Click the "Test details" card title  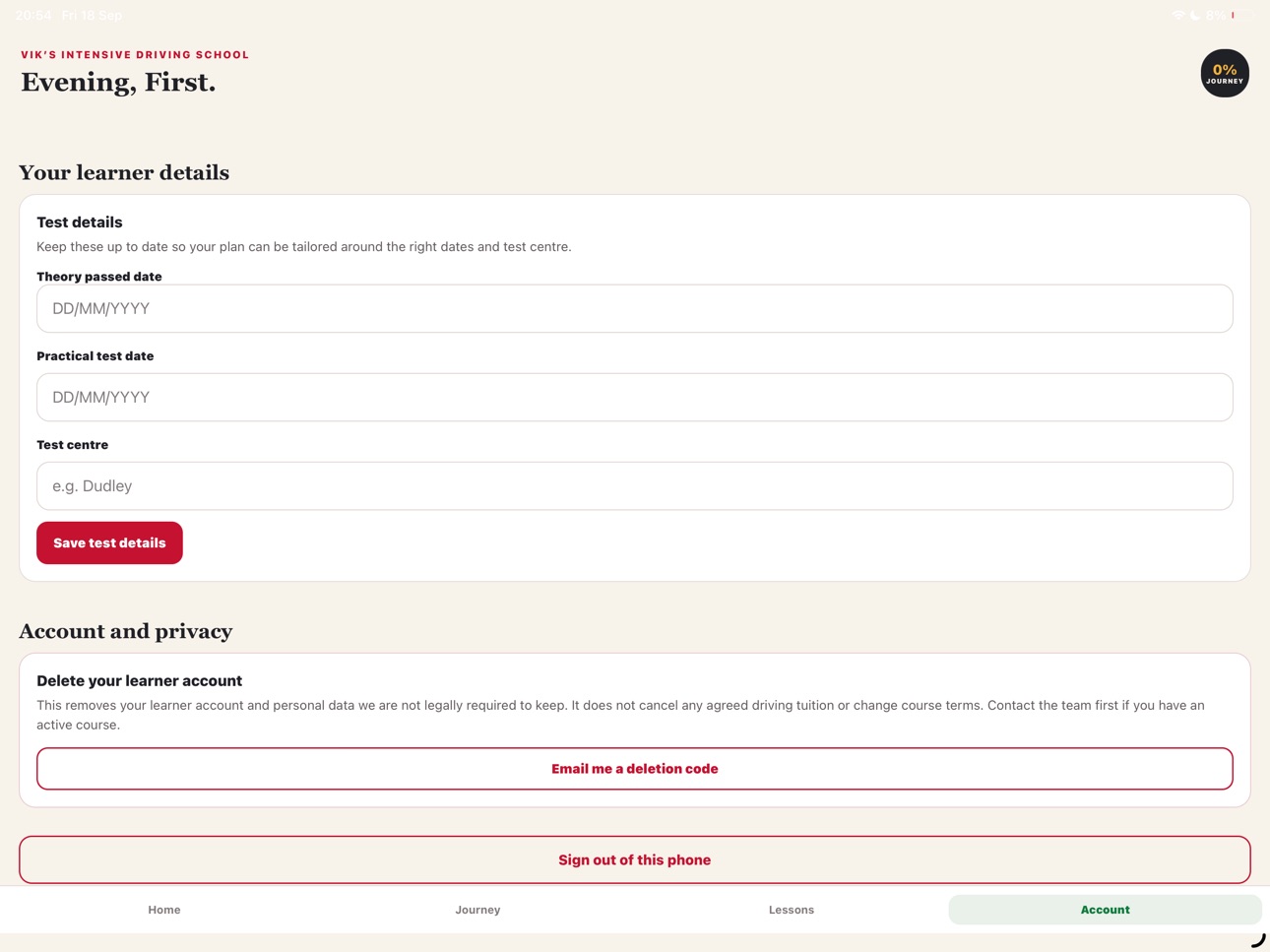pos(80,222)
